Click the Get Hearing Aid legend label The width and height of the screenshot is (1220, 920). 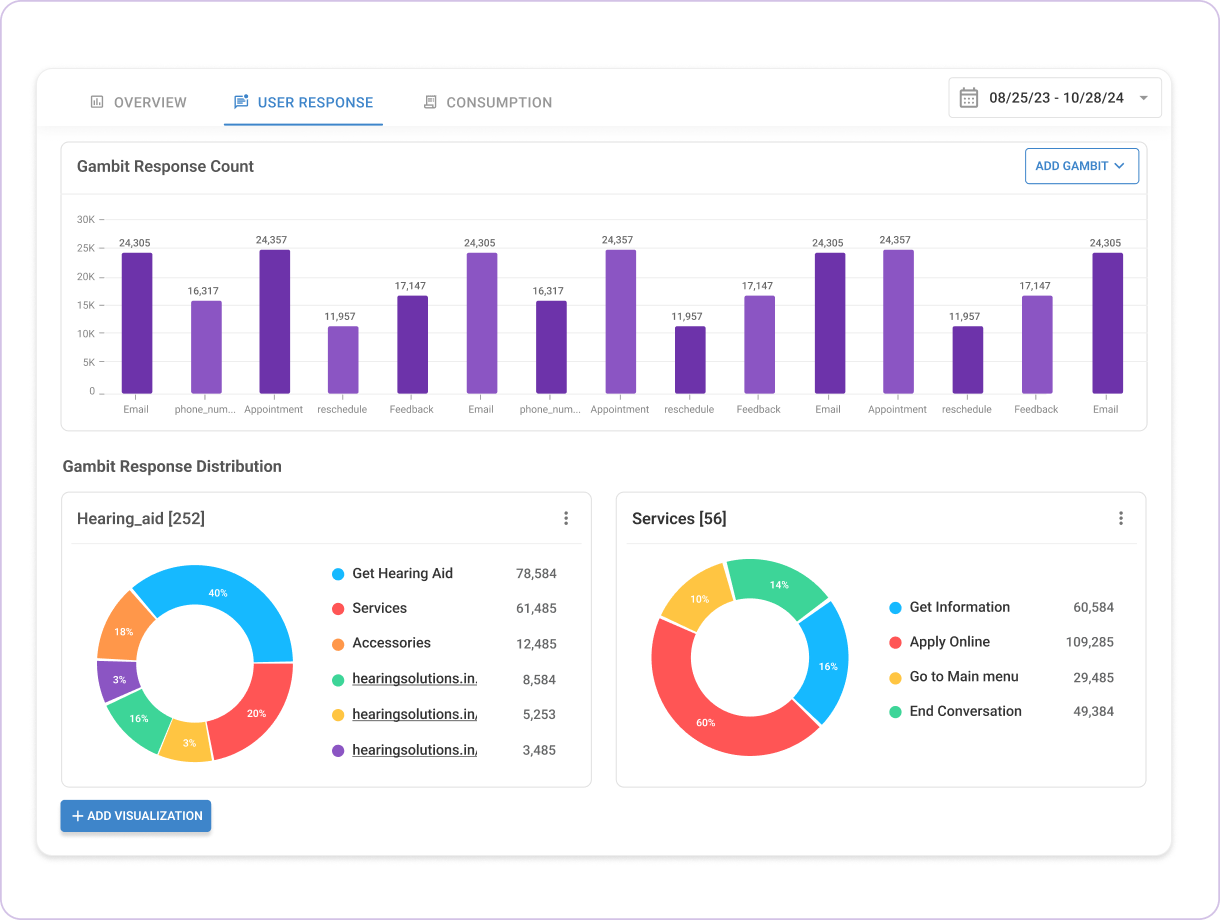click(x=402, y=573)
